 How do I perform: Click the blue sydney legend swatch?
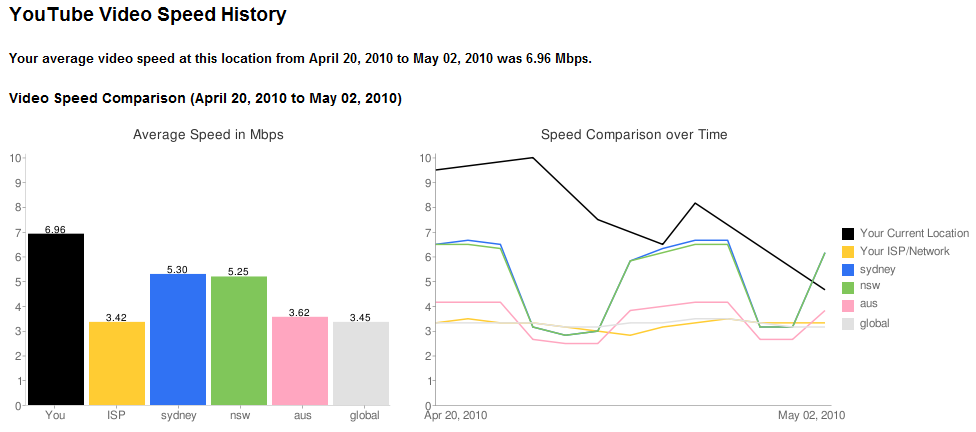click(x=849, y=270)
